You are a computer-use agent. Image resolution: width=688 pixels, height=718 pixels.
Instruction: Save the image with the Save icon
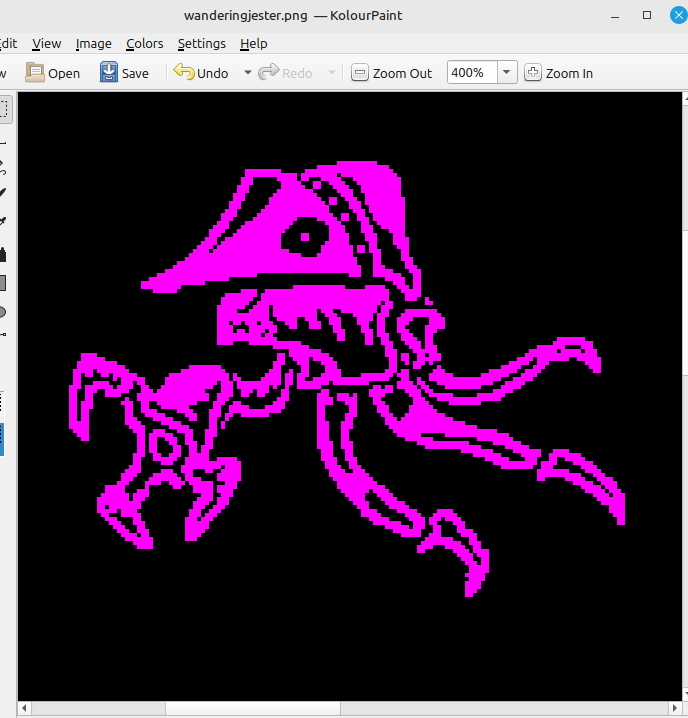pos(124,73)
